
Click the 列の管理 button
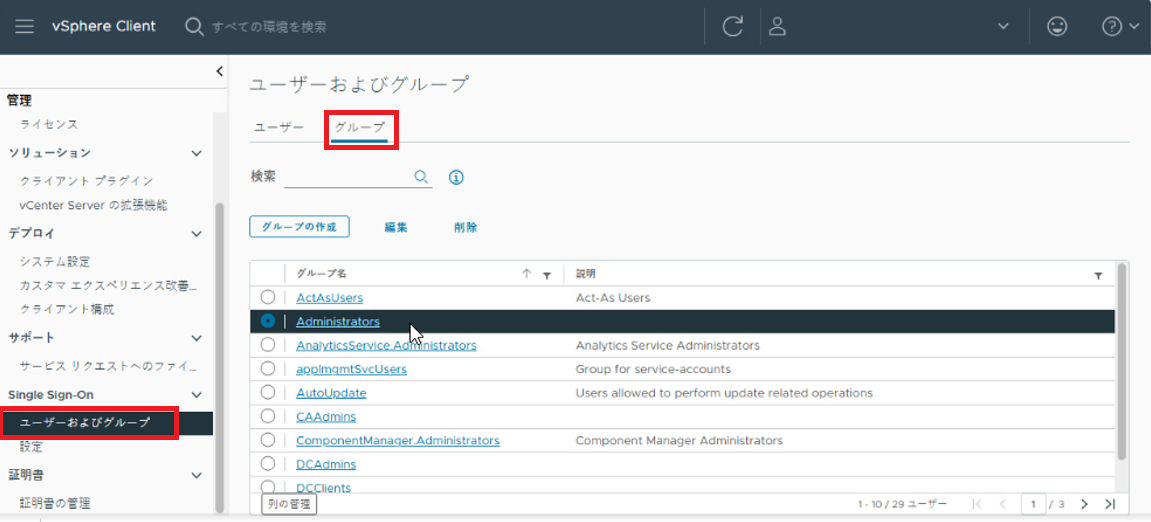tap(288, 504)
